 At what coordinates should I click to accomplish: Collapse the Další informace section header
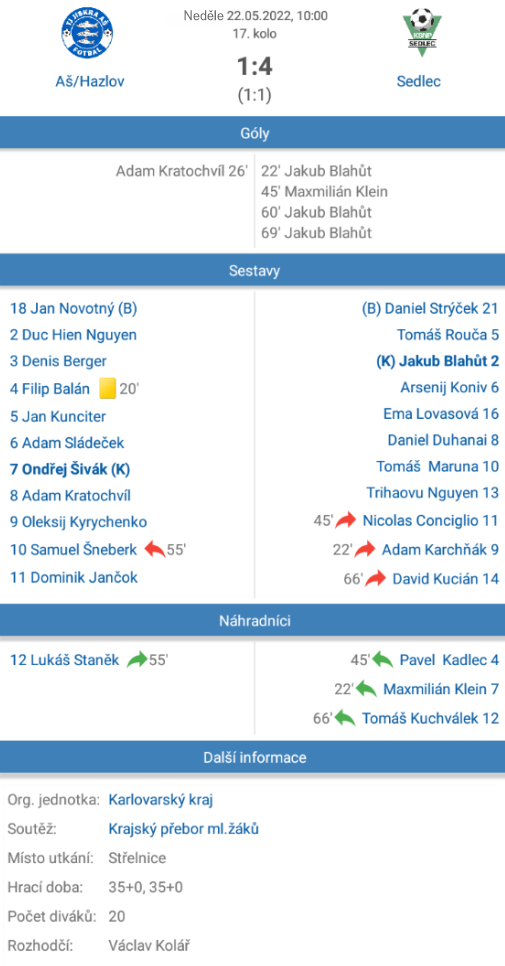pos(252,757)
